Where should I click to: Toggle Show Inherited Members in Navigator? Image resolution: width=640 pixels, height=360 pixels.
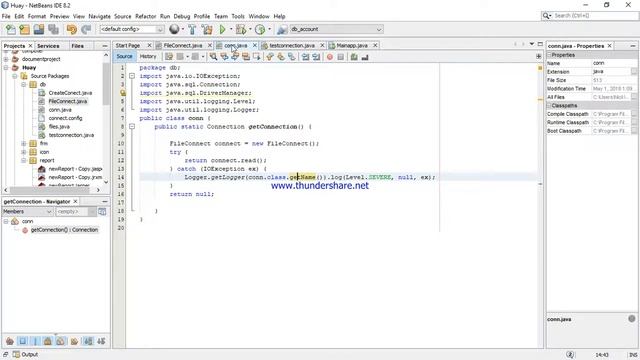(x=10, y=341)
